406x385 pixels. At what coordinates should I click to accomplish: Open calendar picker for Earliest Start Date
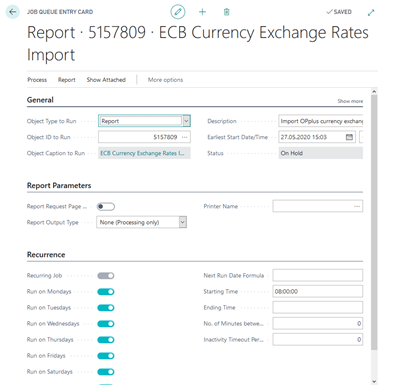click(x=349, y=137)
